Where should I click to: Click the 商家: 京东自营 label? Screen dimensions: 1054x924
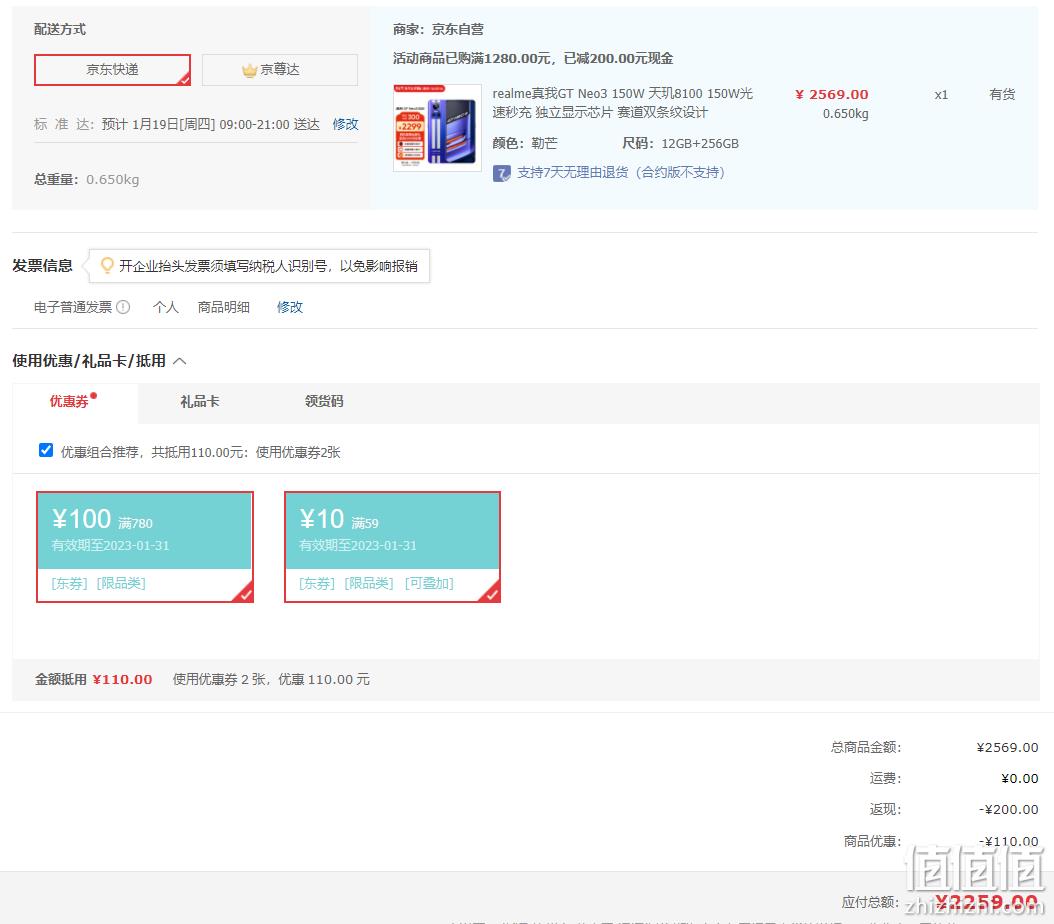pyautogui.click(x=438, y=30)
